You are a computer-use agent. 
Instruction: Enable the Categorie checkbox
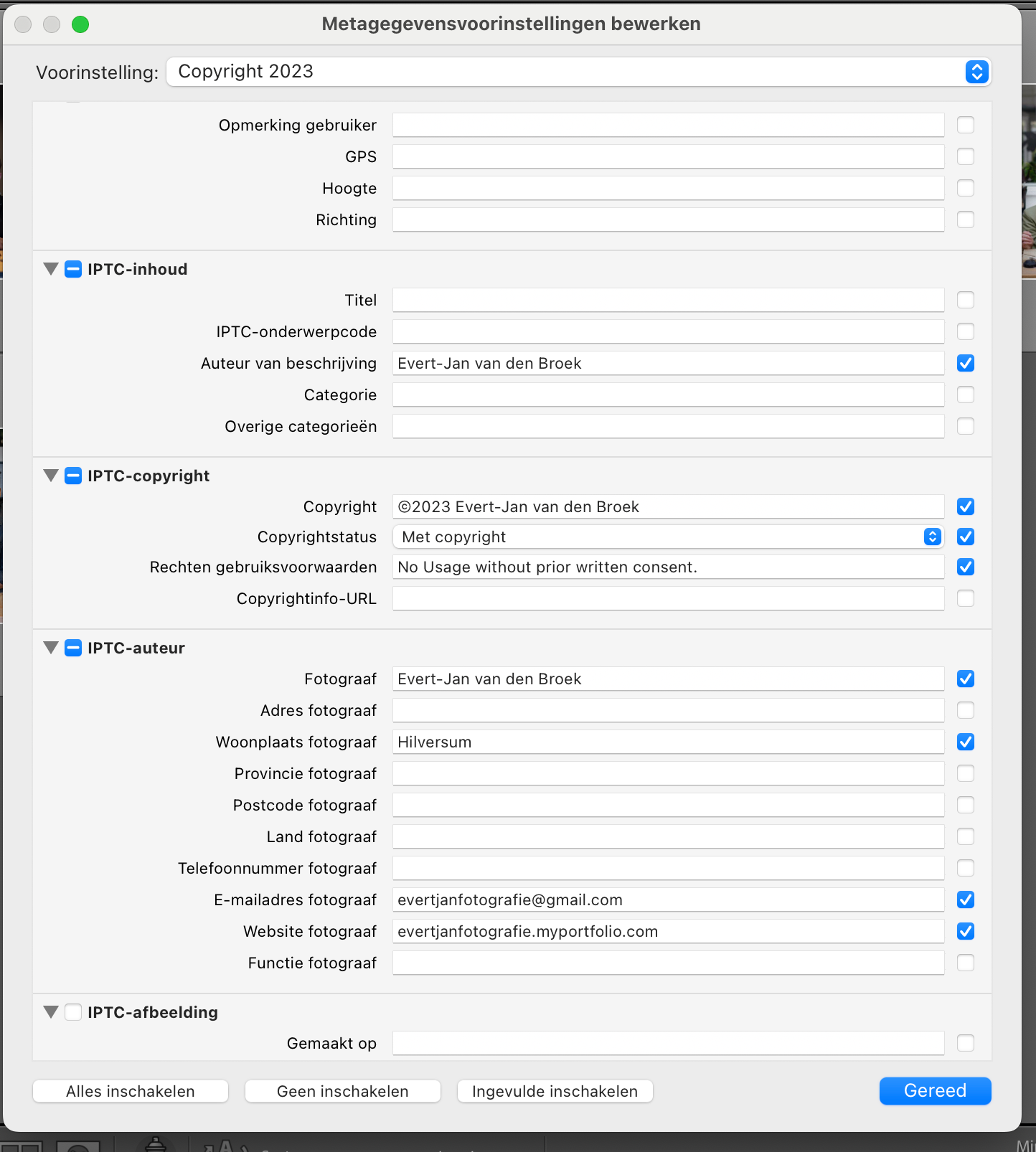coord(966,395)
